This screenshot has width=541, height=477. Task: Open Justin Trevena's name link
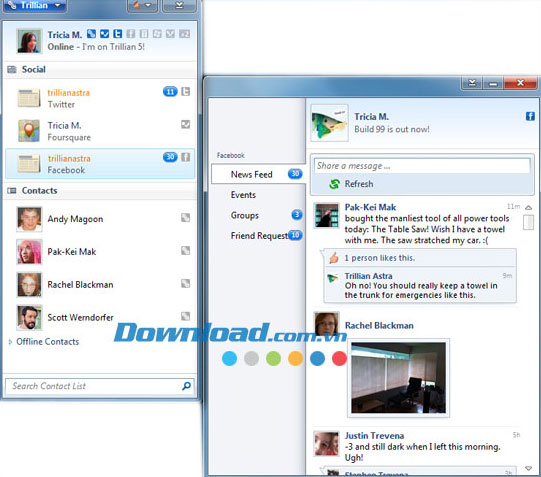[x=374, y=436]
